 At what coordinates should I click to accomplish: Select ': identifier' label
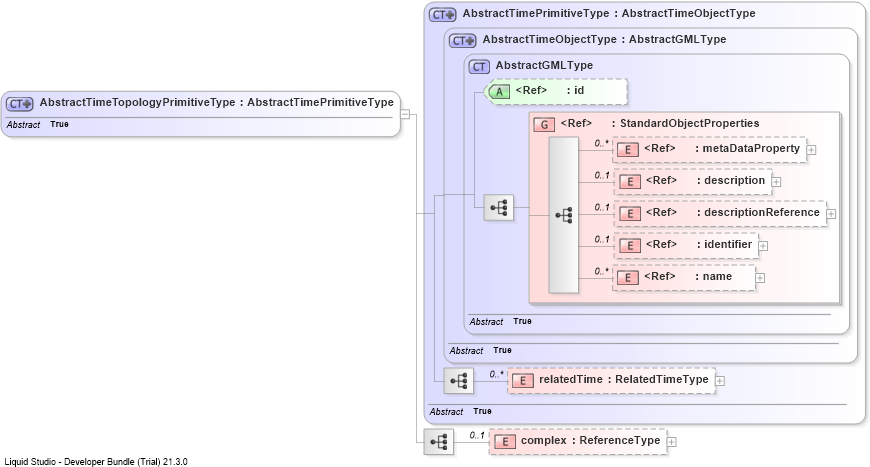(x=724, y=245)
